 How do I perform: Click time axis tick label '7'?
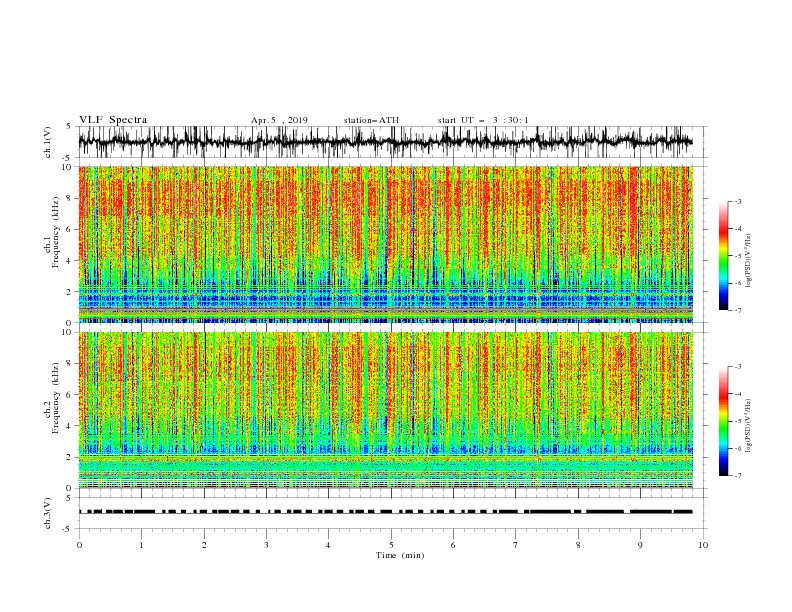(516, 545)
